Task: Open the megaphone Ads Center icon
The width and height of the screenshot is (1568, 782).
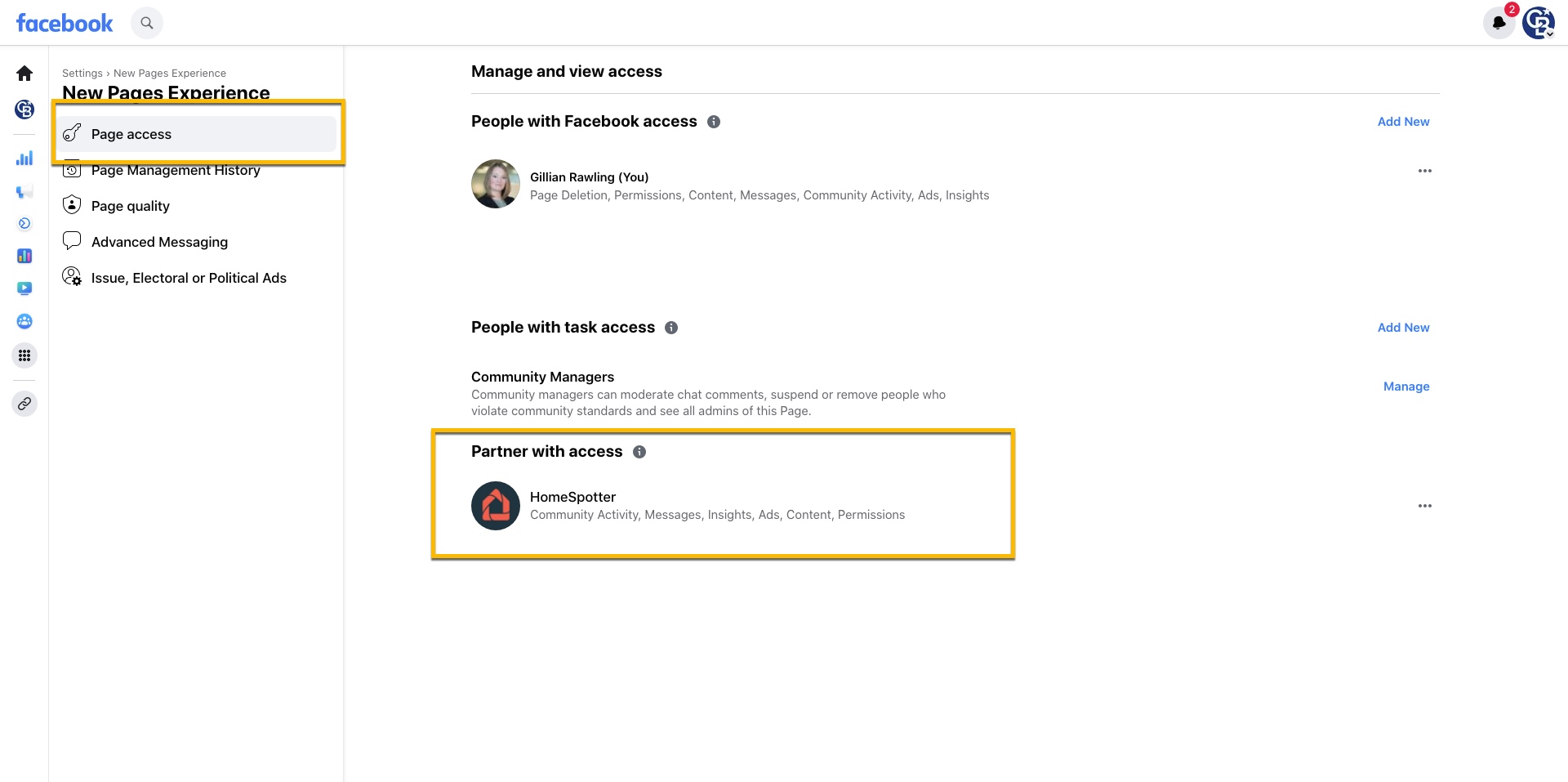Action: pos(24,192)
